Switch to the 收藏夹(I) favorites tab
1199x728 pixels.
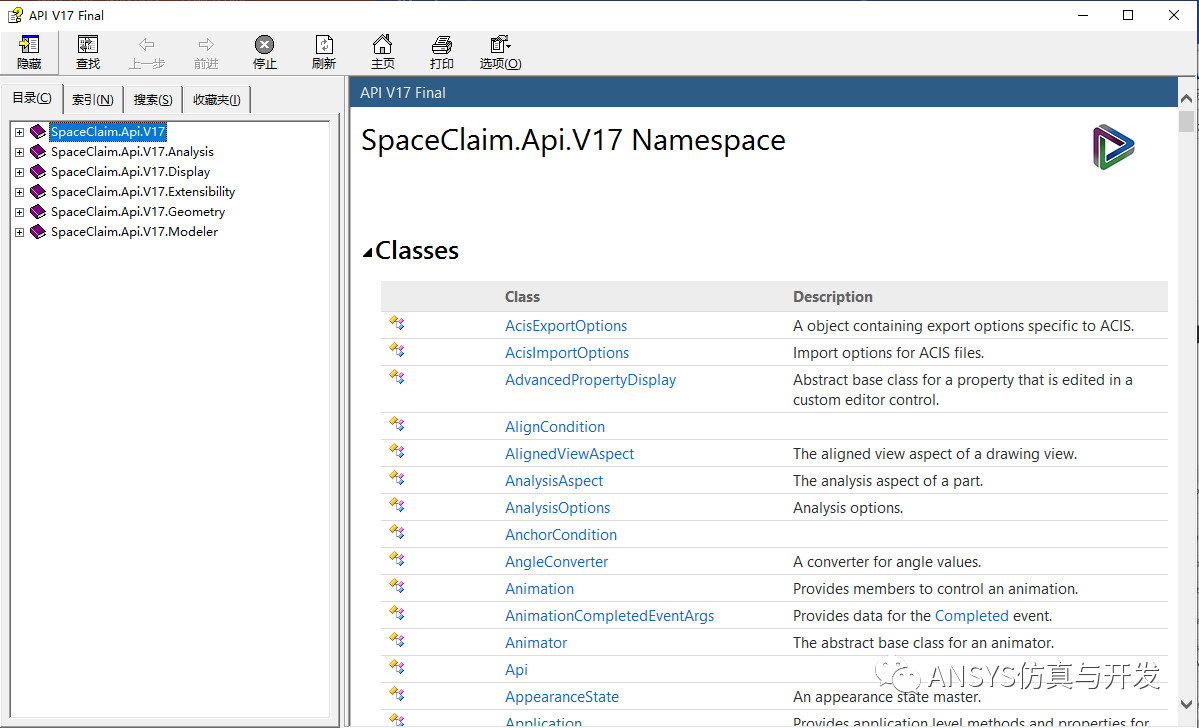[x=216, y=99]
